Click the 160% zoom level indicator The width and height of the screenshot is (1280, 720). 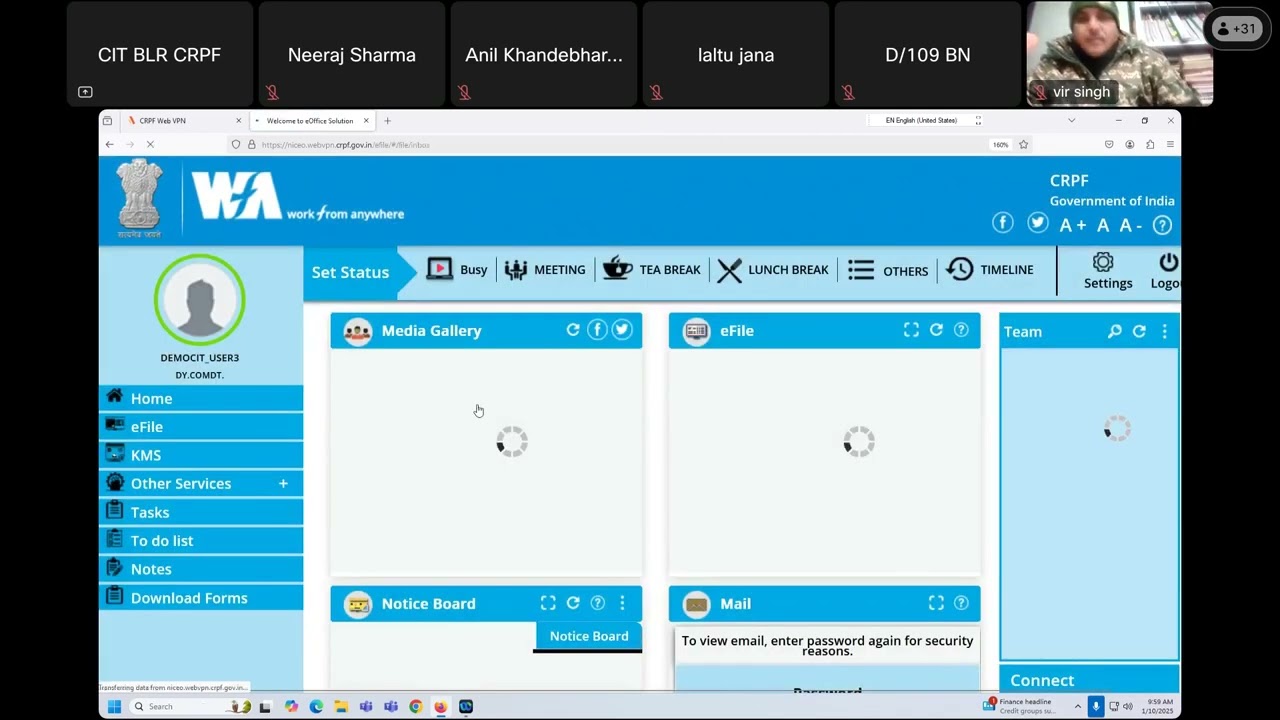coord(1000,145)
